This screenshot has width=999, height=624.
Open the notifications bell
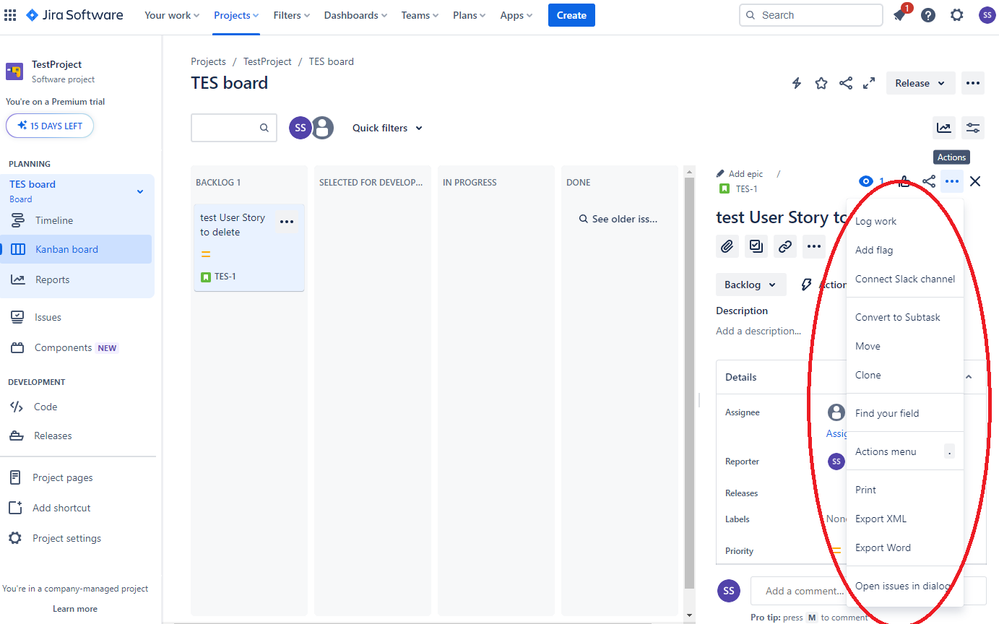click(x=900, y=15)
